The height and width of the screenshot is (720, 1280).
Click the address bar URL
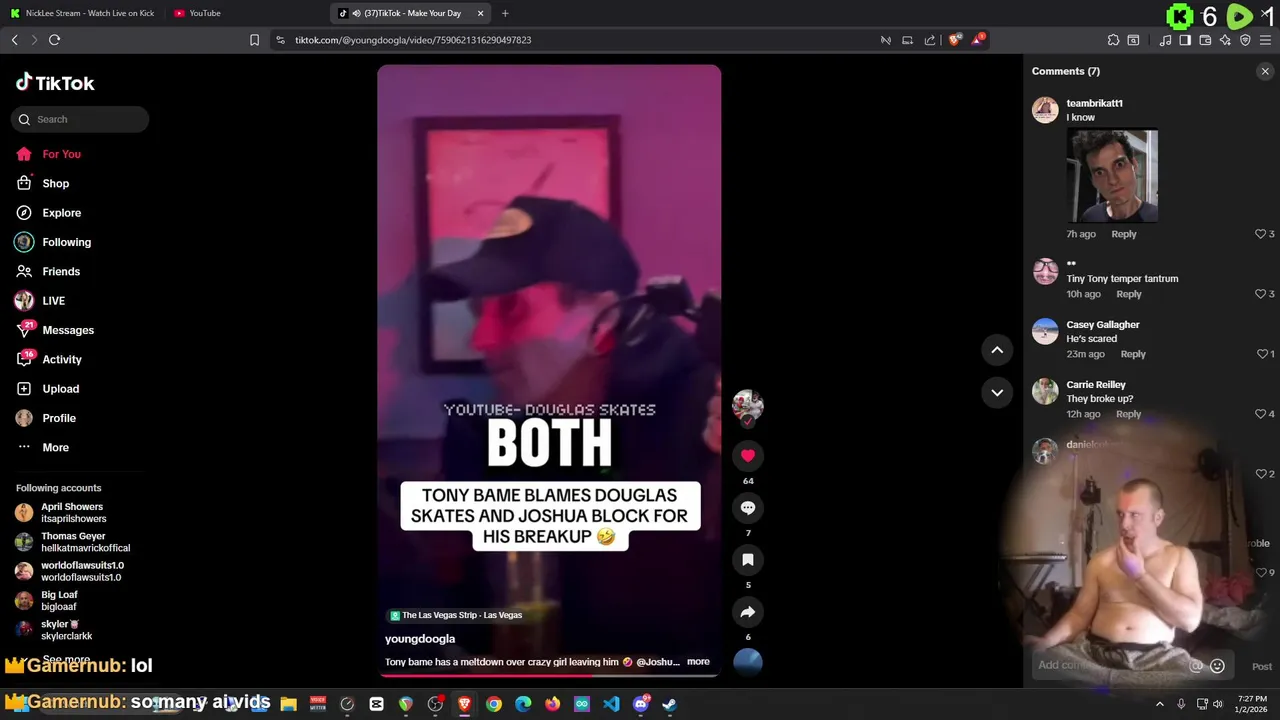pyautogui.click(x=413, y=40)
